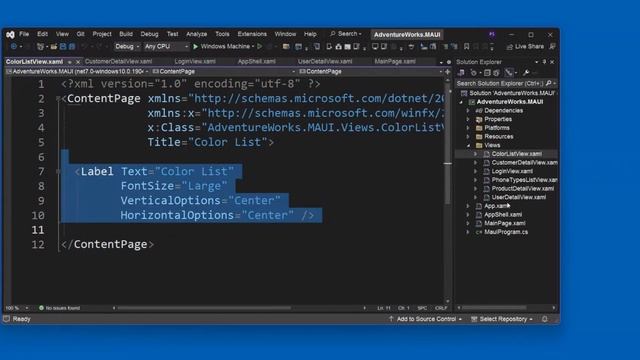Open the Window menu
Viewport: 640px width, 360px height.
(x=285, y=34)
